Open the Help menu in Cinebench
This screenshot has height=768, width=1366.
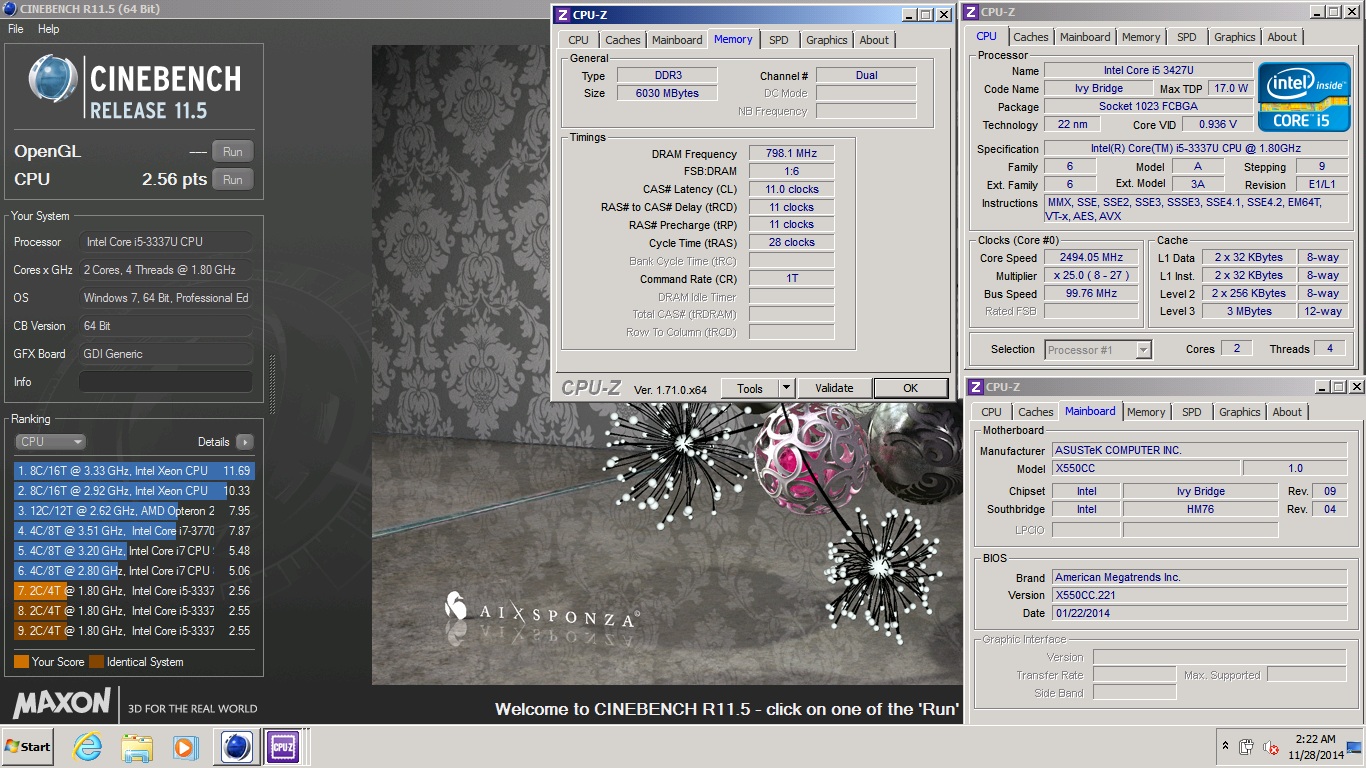click(x=49, y=29)
